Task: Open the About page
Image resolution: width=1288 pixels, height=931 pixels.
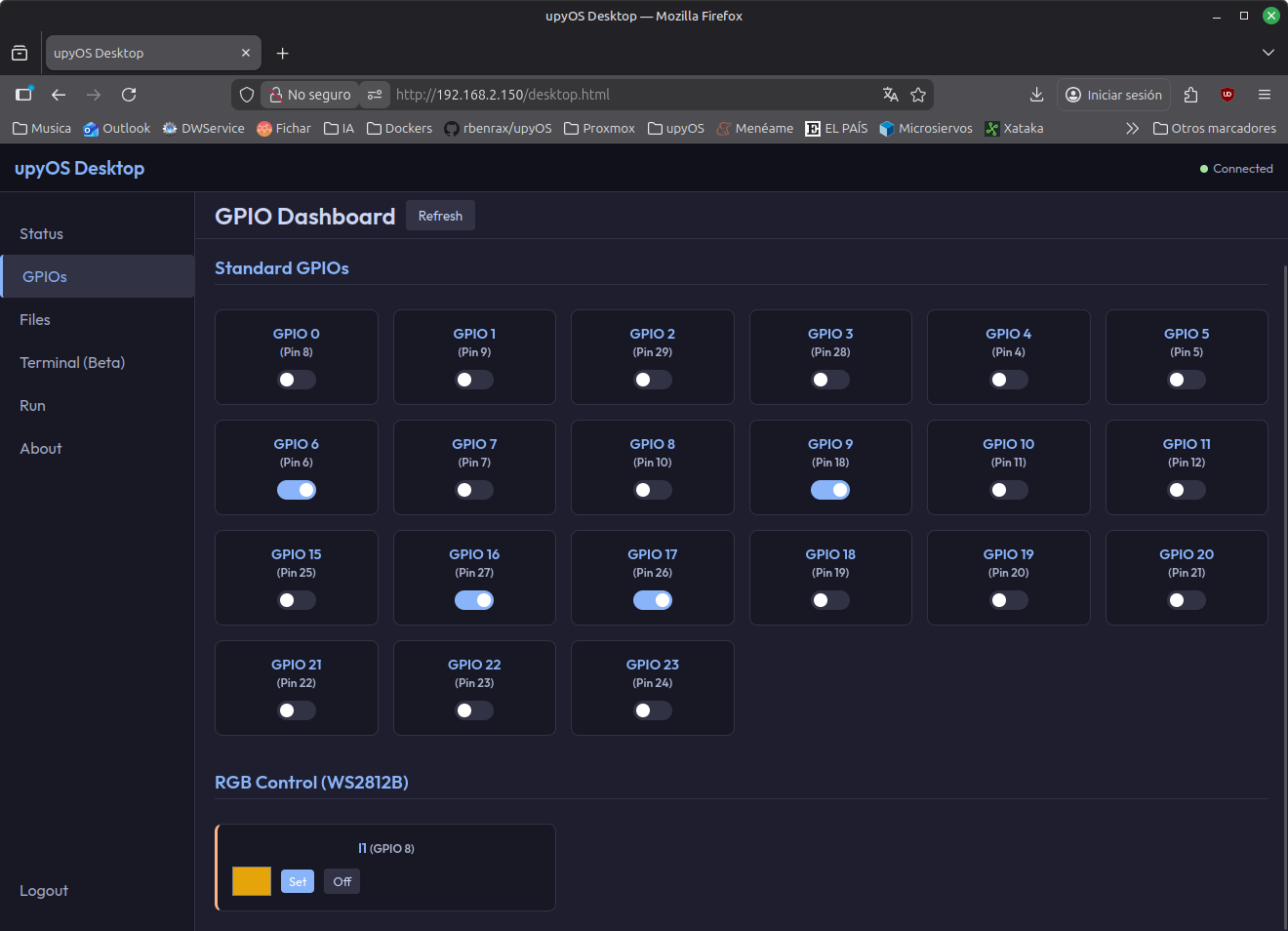Action: (98, 449)
